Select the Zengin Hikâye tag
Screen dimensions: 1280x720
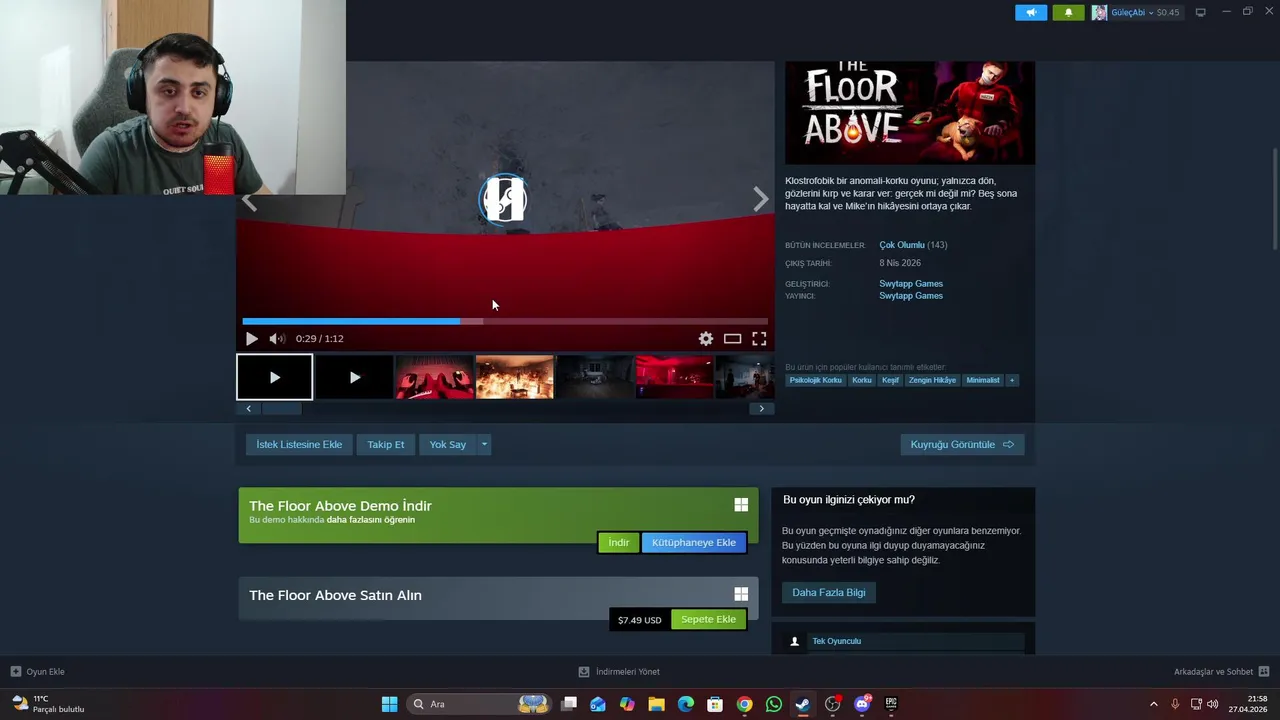coord(932,380)
